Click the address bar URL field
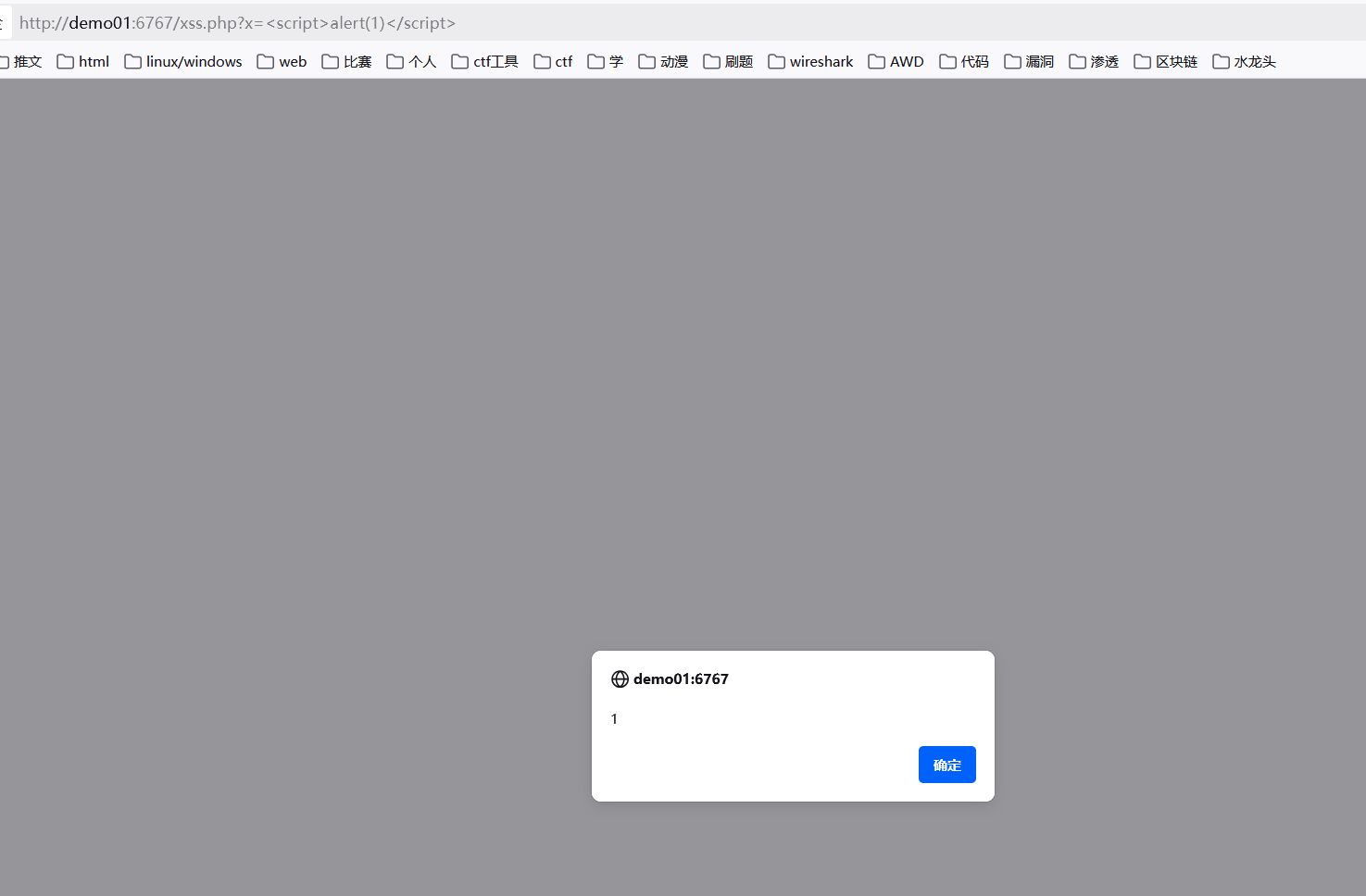Image resolution: width=1366 pixels, height=896 pixels. pyautogui.click(x=689, y=23)
